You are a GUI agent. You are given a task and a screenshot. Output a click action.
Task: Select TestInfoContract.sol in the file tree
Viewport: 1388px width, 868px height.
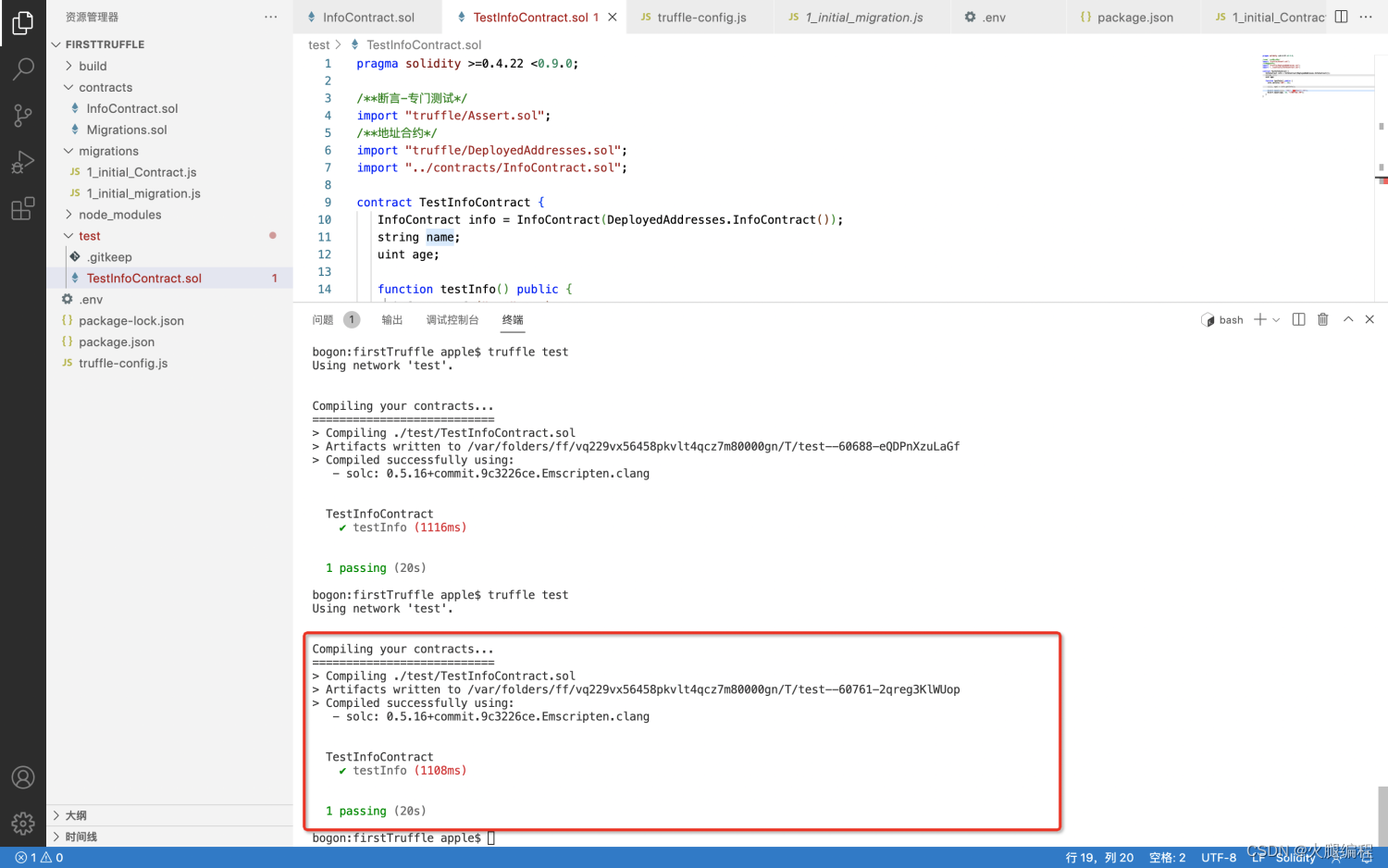(x=143, y=278)
